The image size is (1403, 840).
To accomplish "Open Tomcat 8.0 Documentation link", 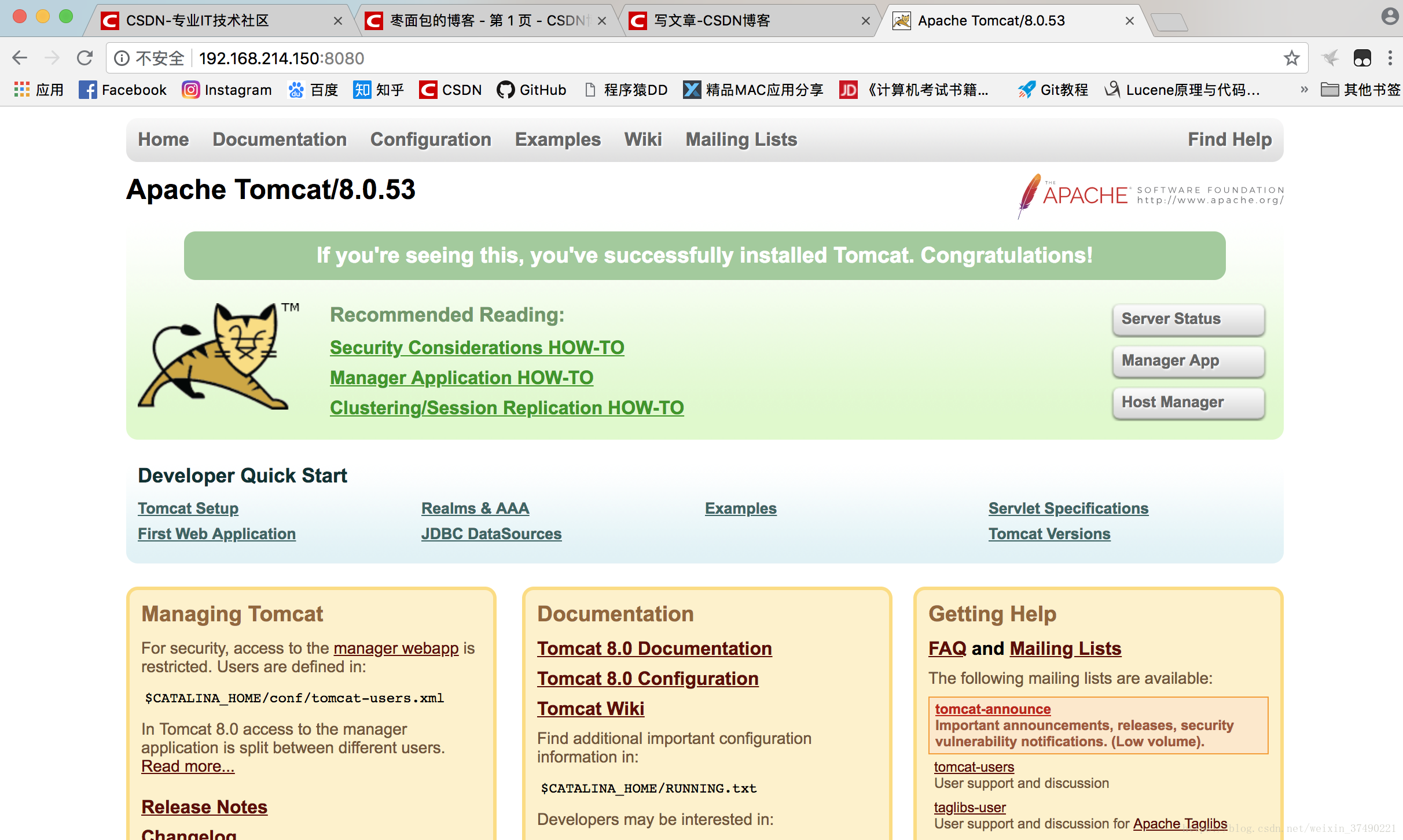I will point(654,649).
